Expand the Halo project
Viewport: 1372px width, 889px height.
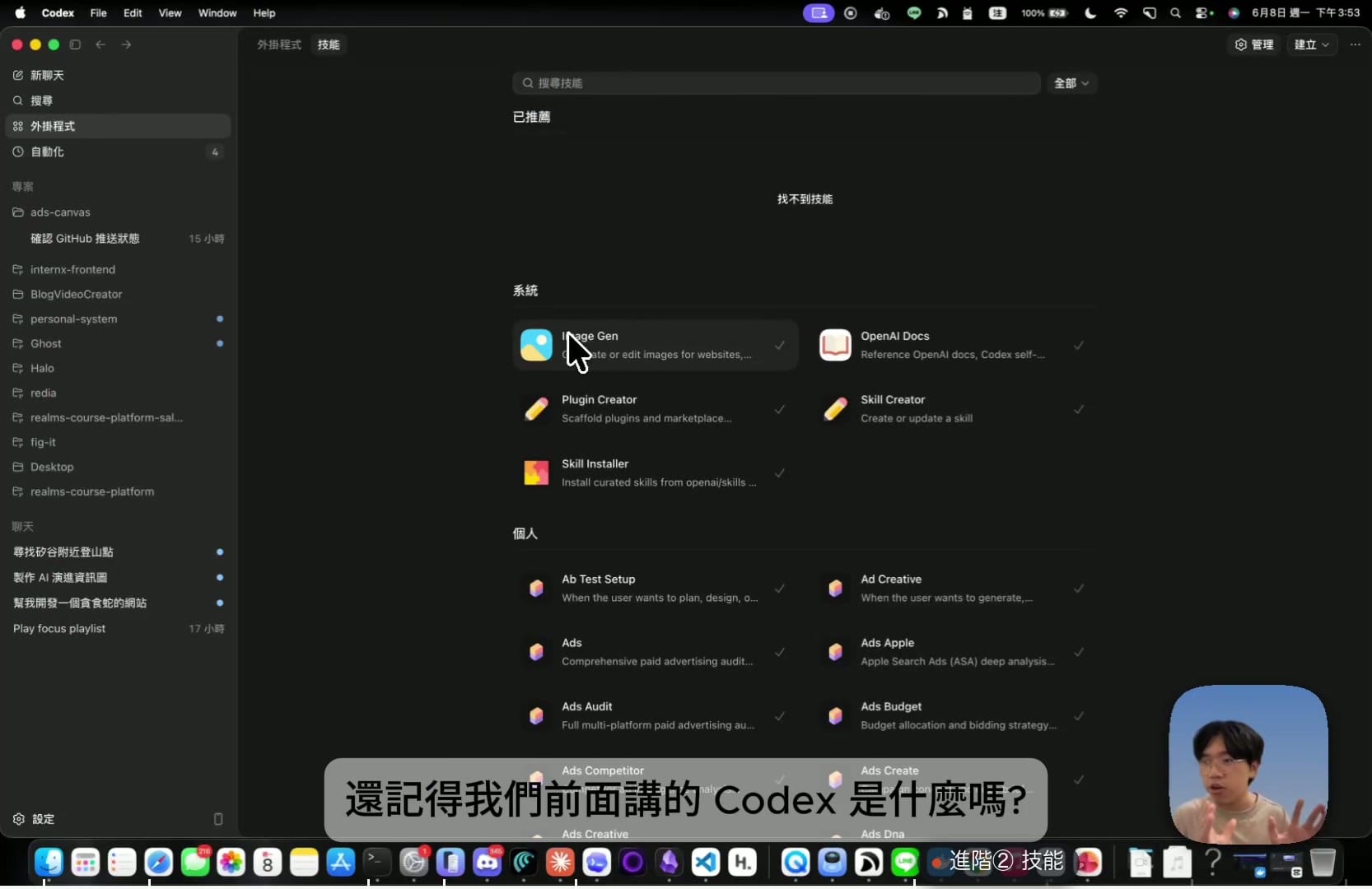click(x=118, y=368)
